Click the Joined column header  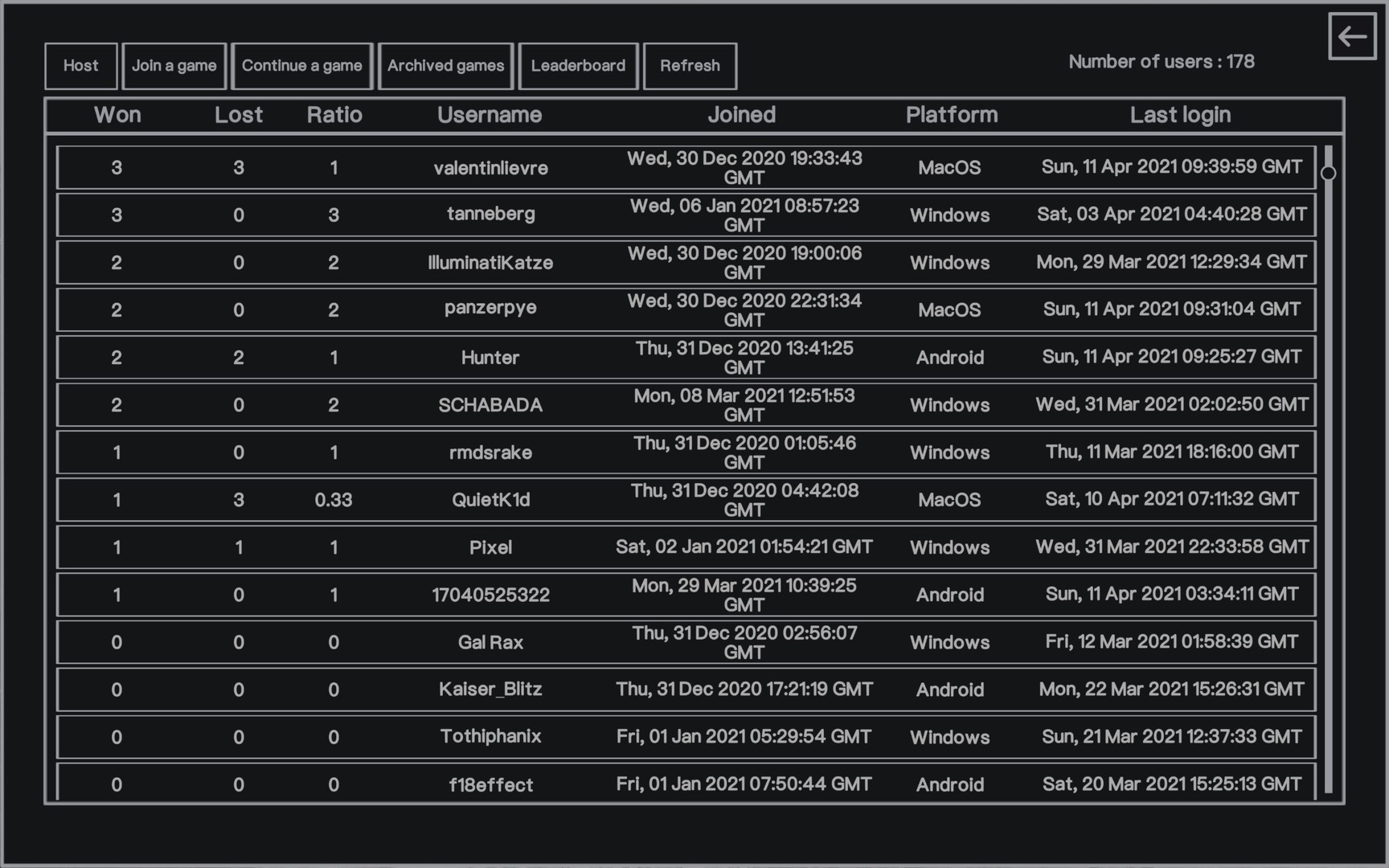[x=742, y=115]
